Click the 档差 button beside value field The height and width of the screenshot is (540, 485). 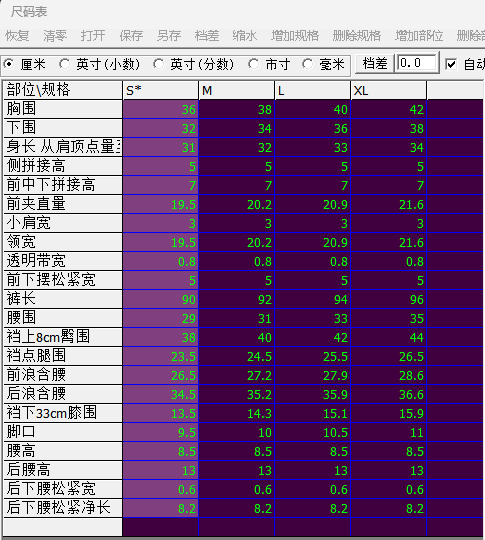[x=375, y=64]
